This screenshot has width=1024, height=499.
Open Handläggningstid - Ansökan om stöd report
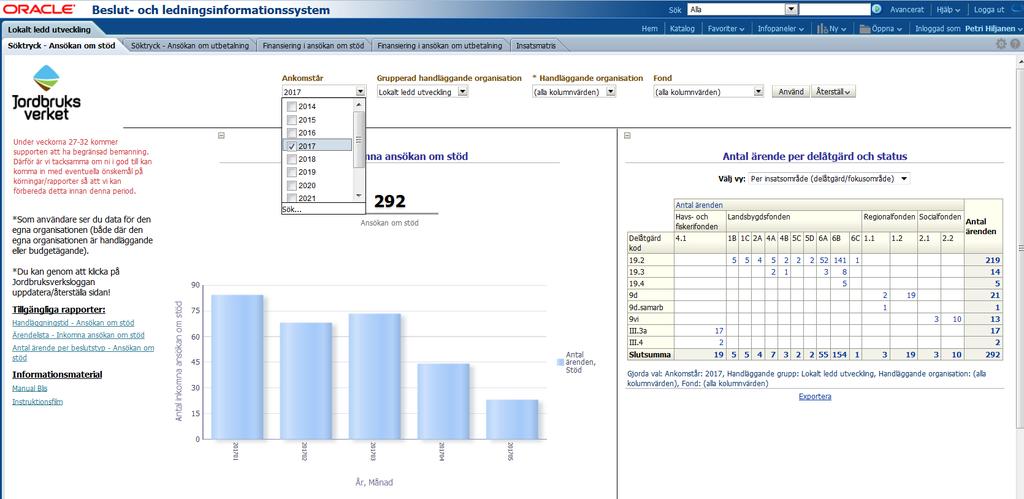click(73, 323)
